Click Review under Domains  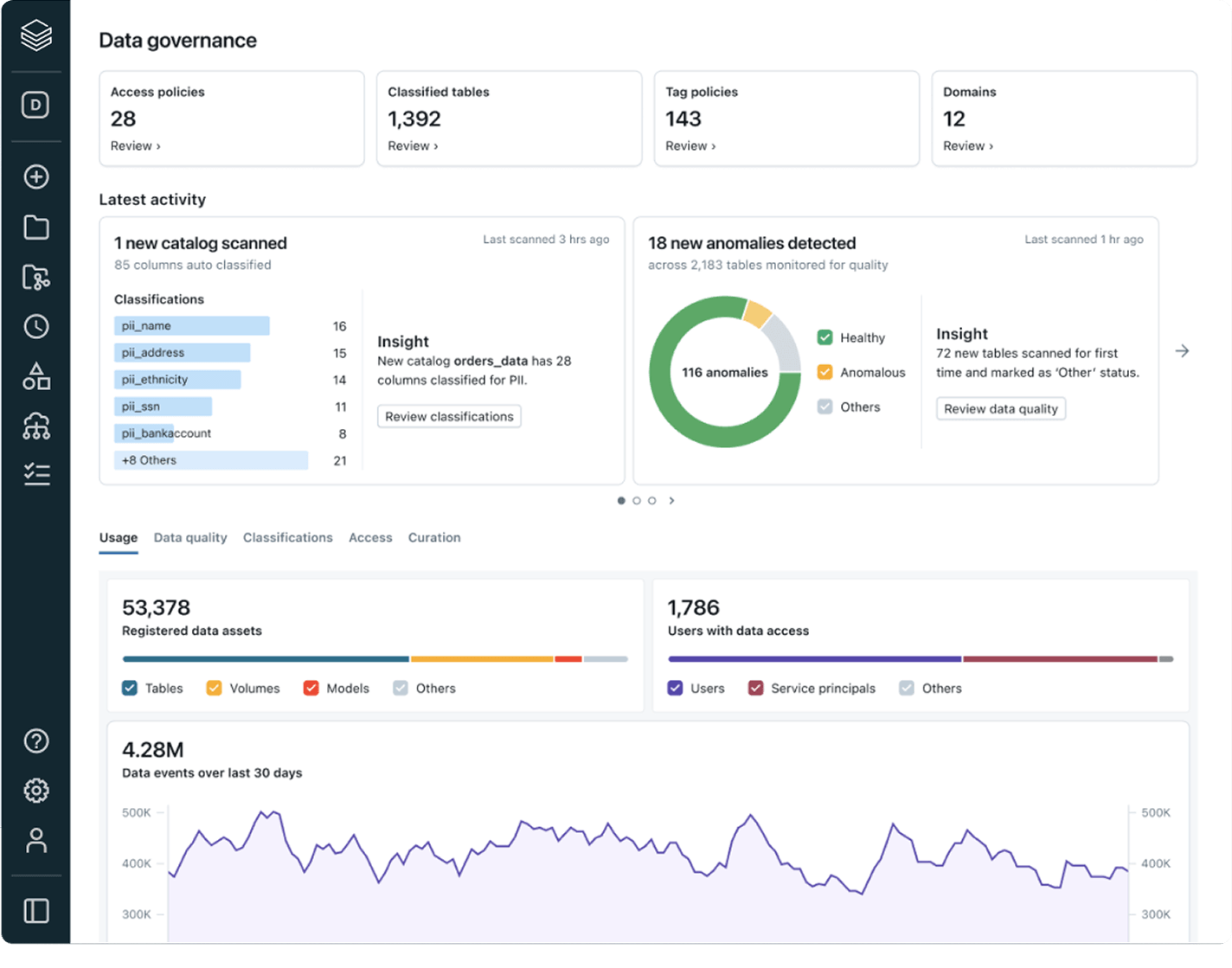(x=968, y=146)
